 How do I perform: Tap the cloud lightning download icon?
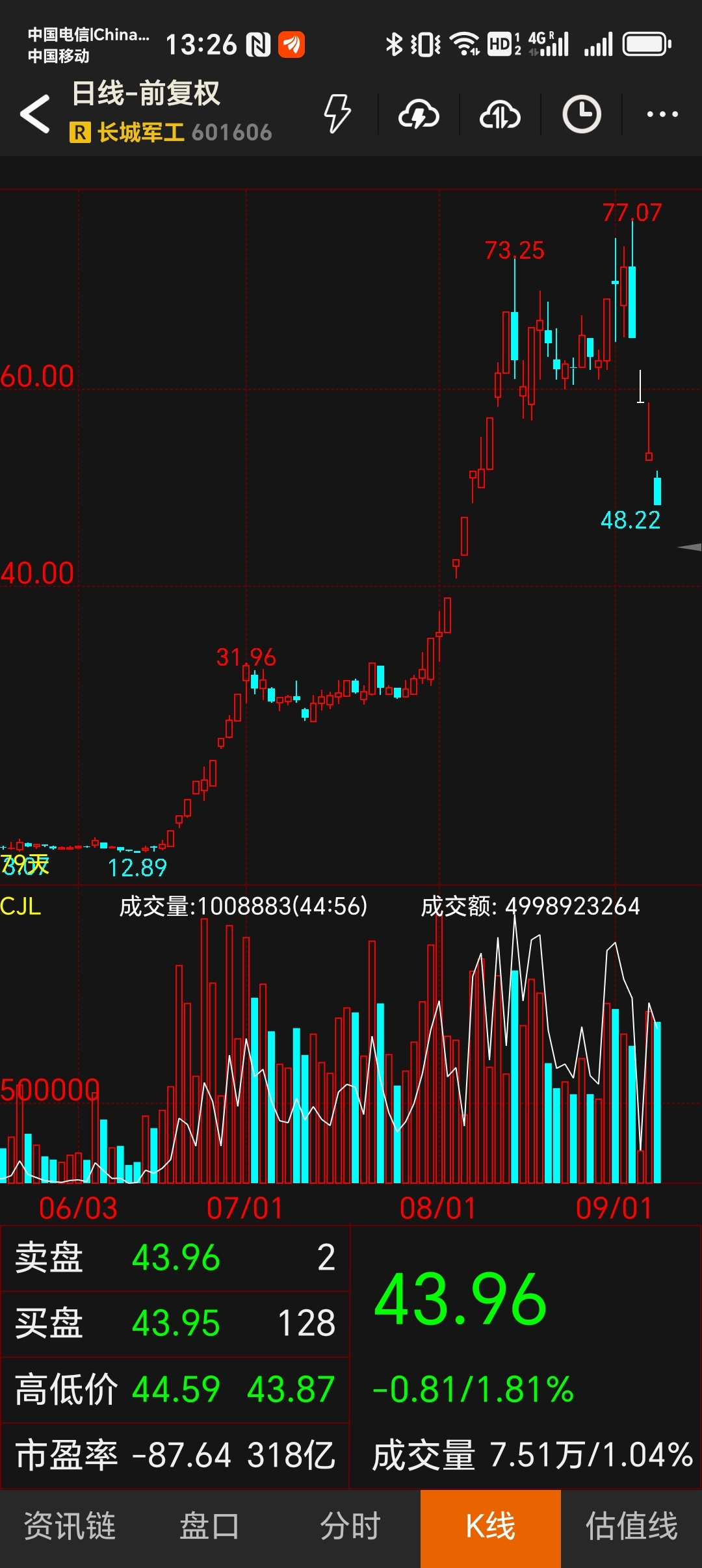[419, 114]
